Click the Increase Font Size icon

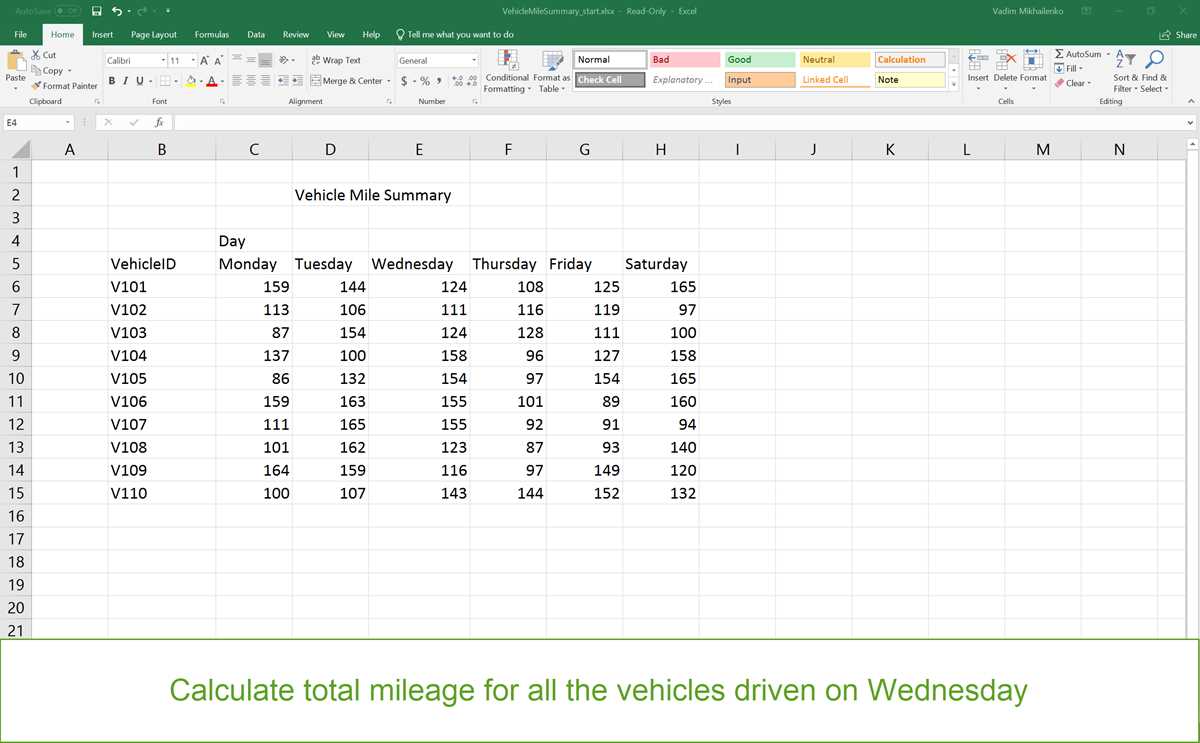(205, 61)
